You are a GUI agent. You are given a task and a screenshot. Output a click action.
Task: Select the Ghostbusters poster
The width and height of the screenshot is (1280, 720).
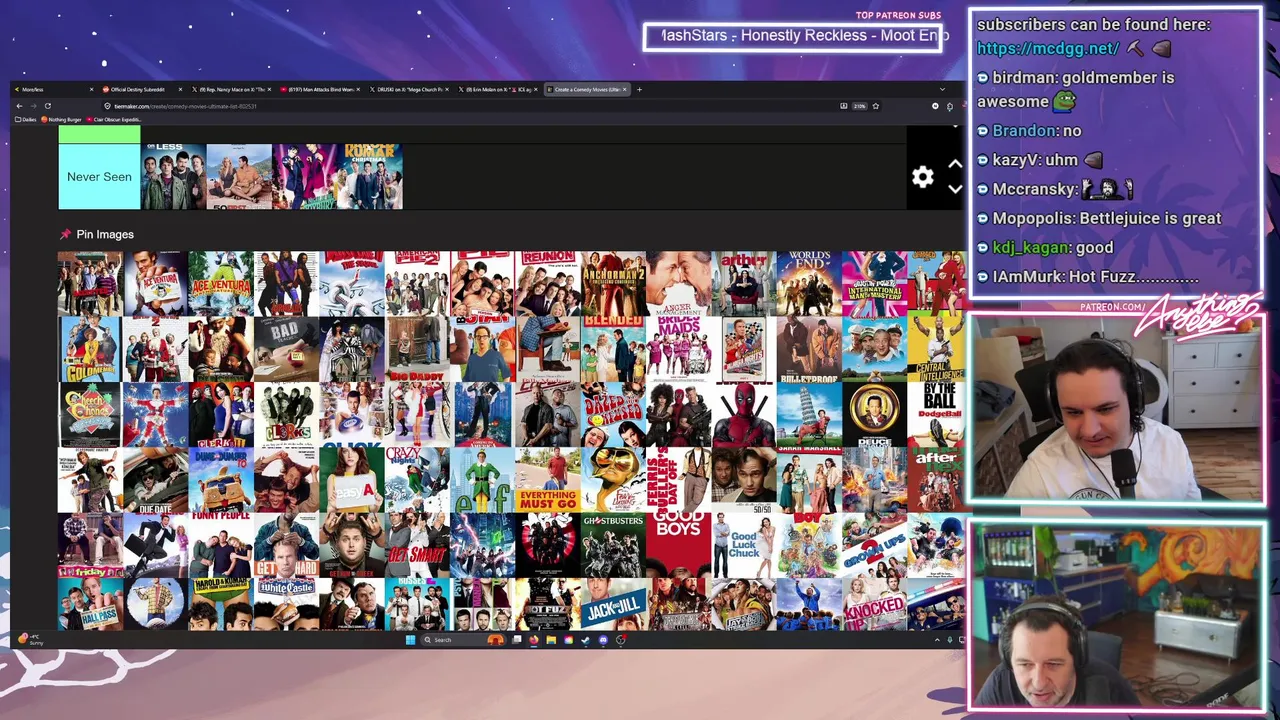click(613, 544)
